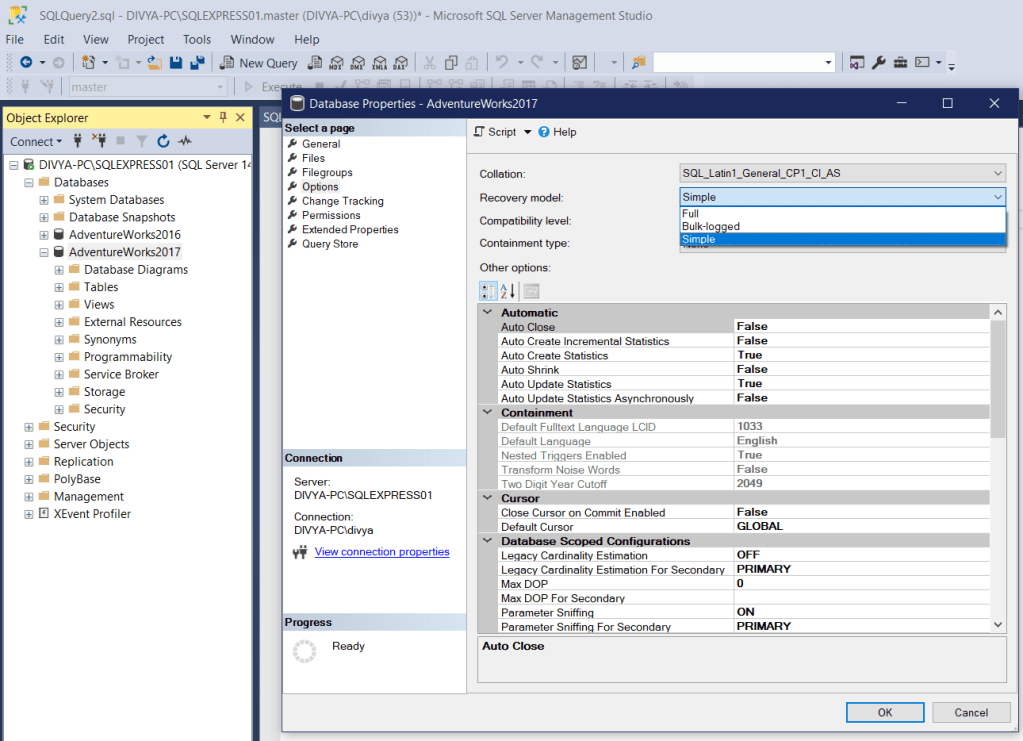Click the Cancel button

[970, 712]
